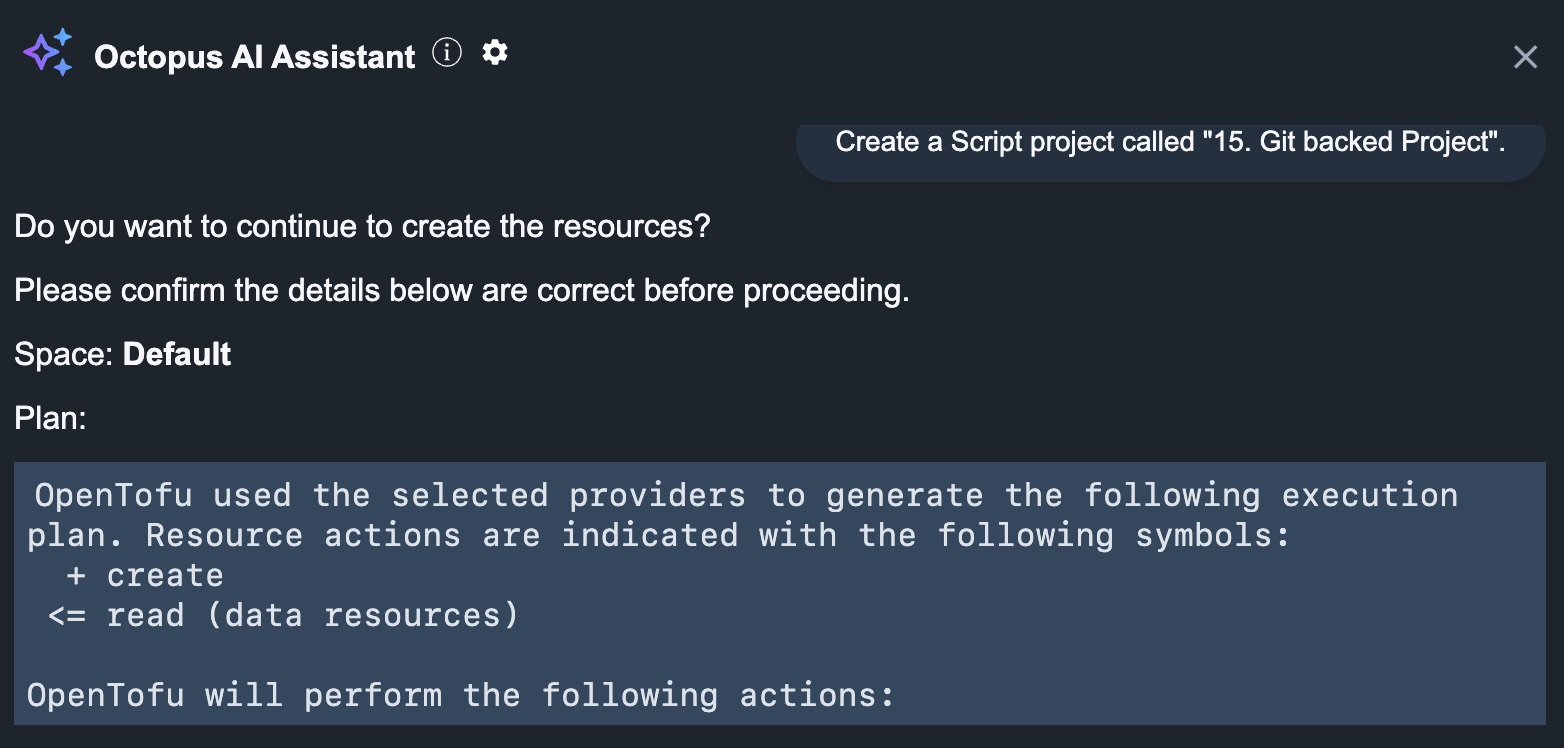Dismiss the assistant with the X button

pos(1525,57)
